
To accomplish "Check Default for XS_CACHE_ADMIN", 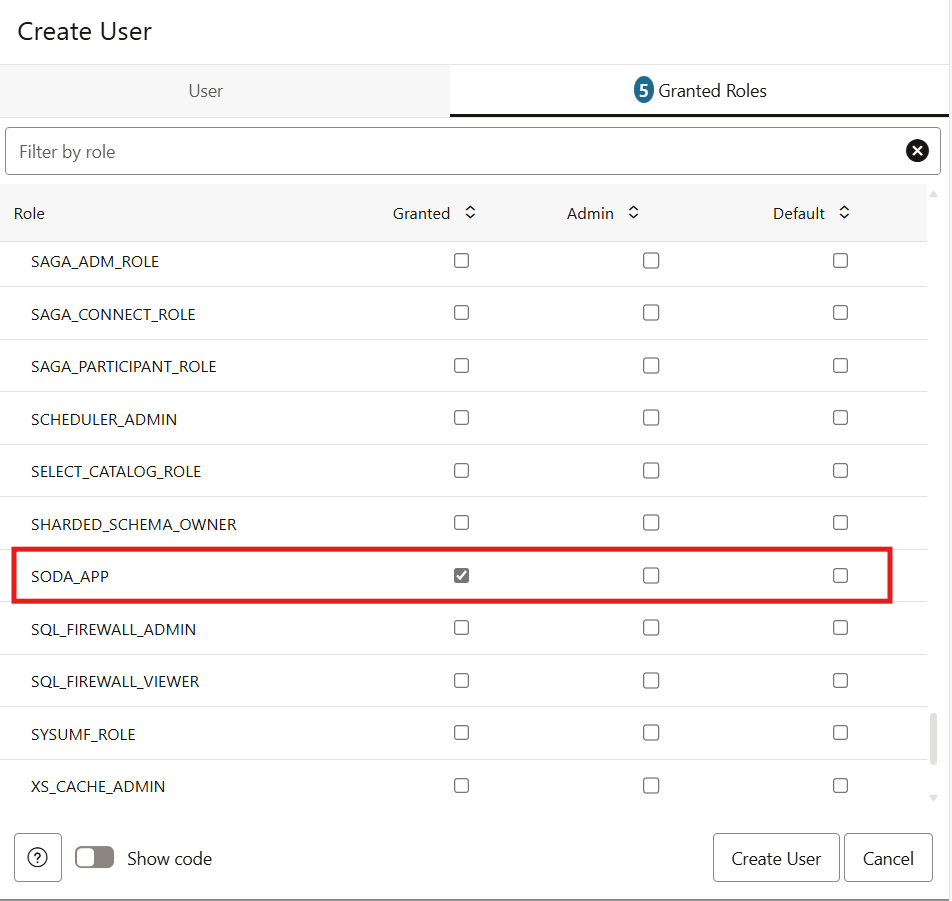I will [x=840, y=785].
